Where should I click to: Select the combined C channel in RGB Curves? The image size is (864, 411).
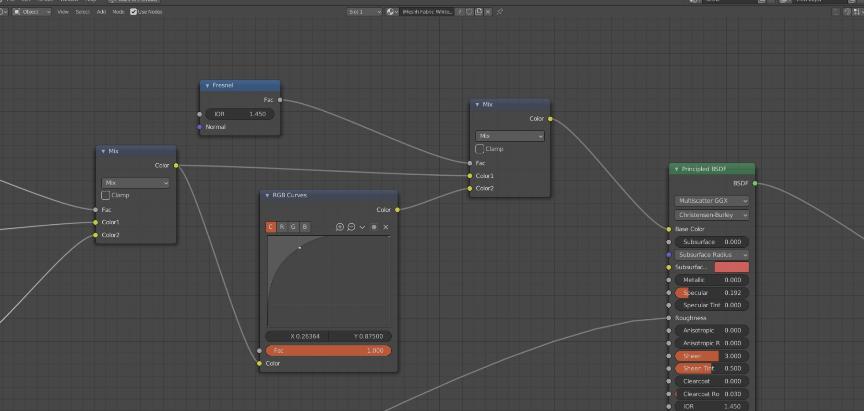click(x=271, y=227)
